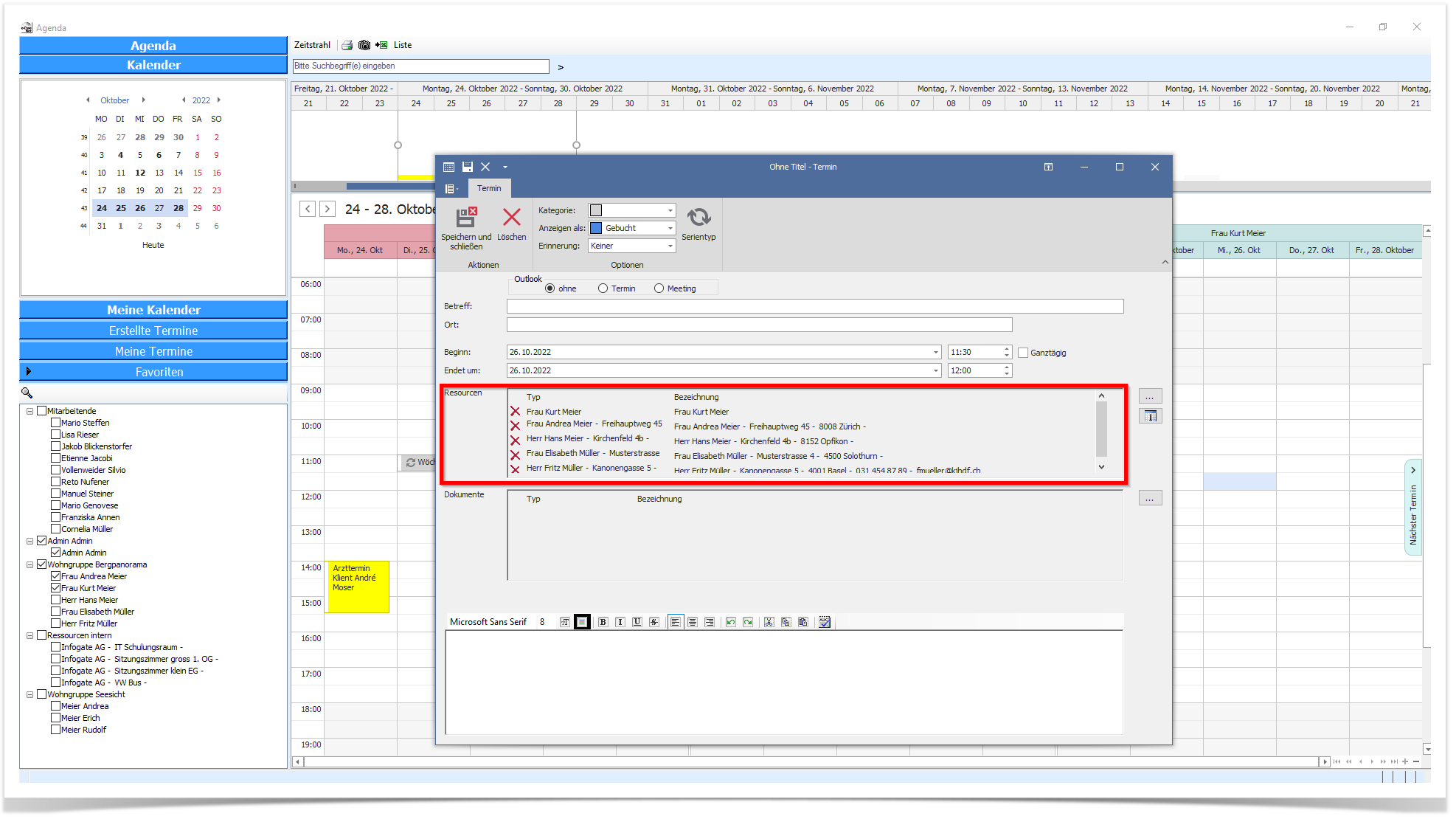Open Meine Kalender section
This screenshot has width=1456, height=819.
[153, 310]
